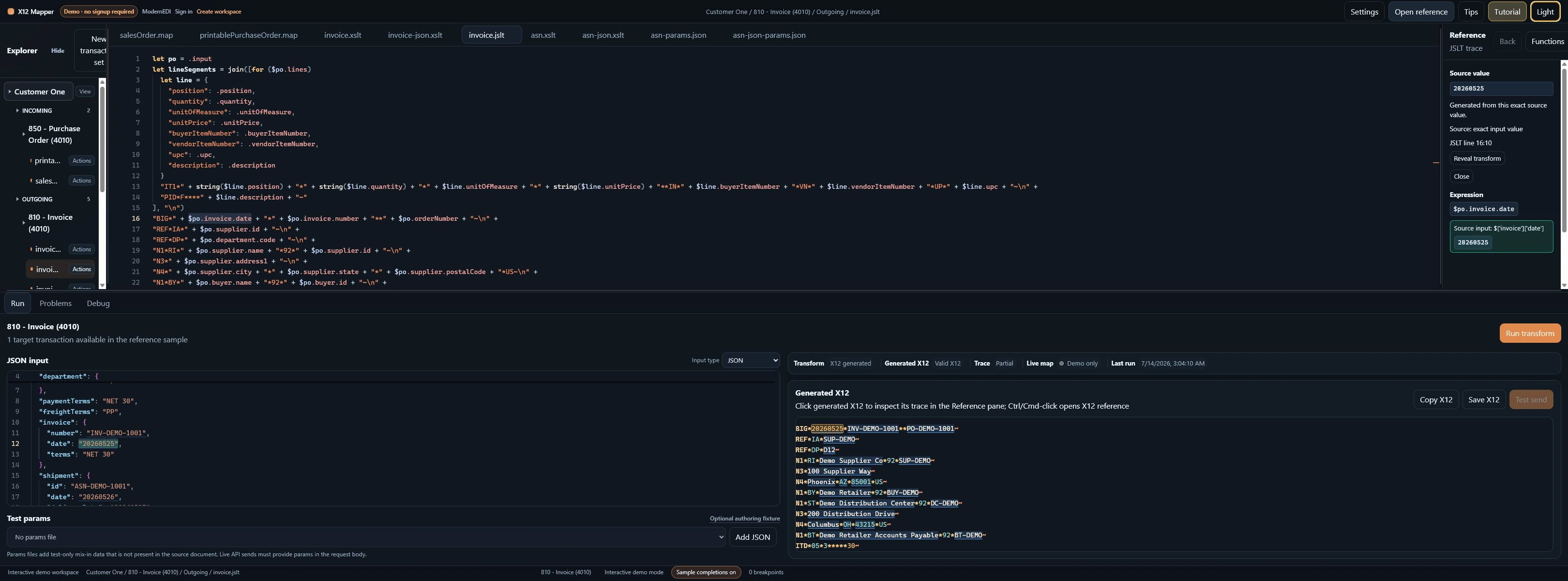Click the Demo · no signup required badge
Screen dimensions: 1568x581
coord(99,12)
